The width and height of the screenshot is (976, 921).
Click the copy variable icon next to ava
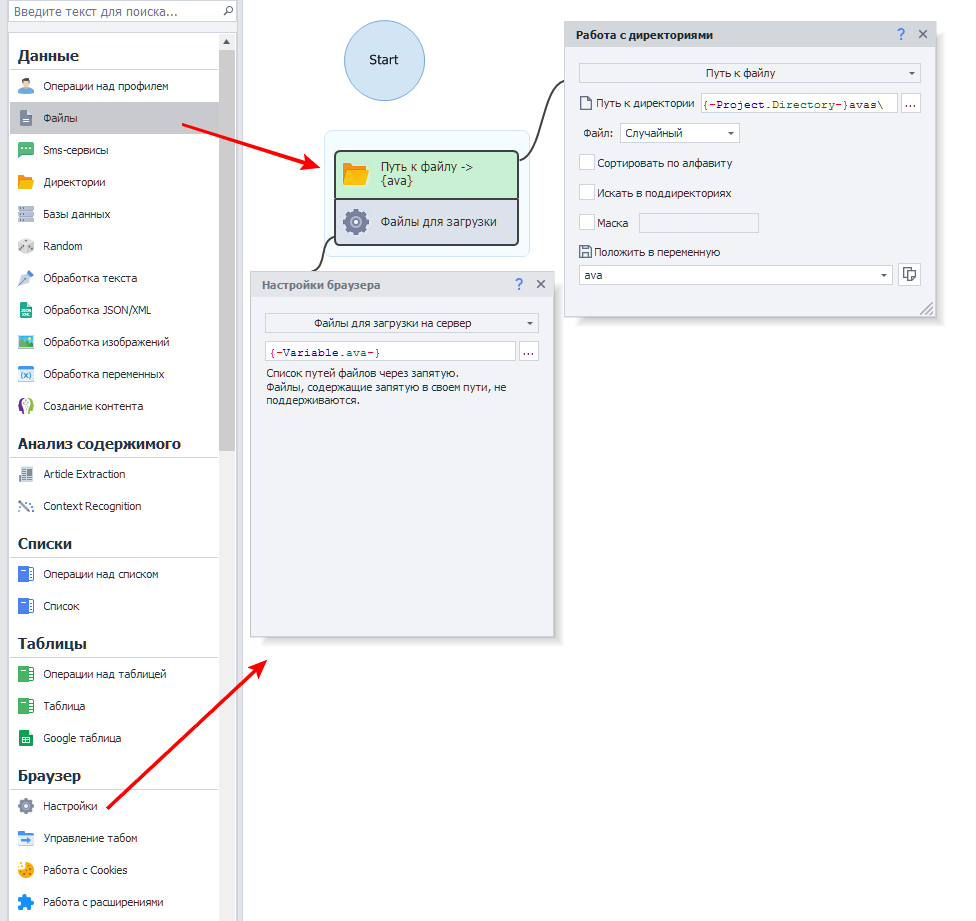pos(909,274)
